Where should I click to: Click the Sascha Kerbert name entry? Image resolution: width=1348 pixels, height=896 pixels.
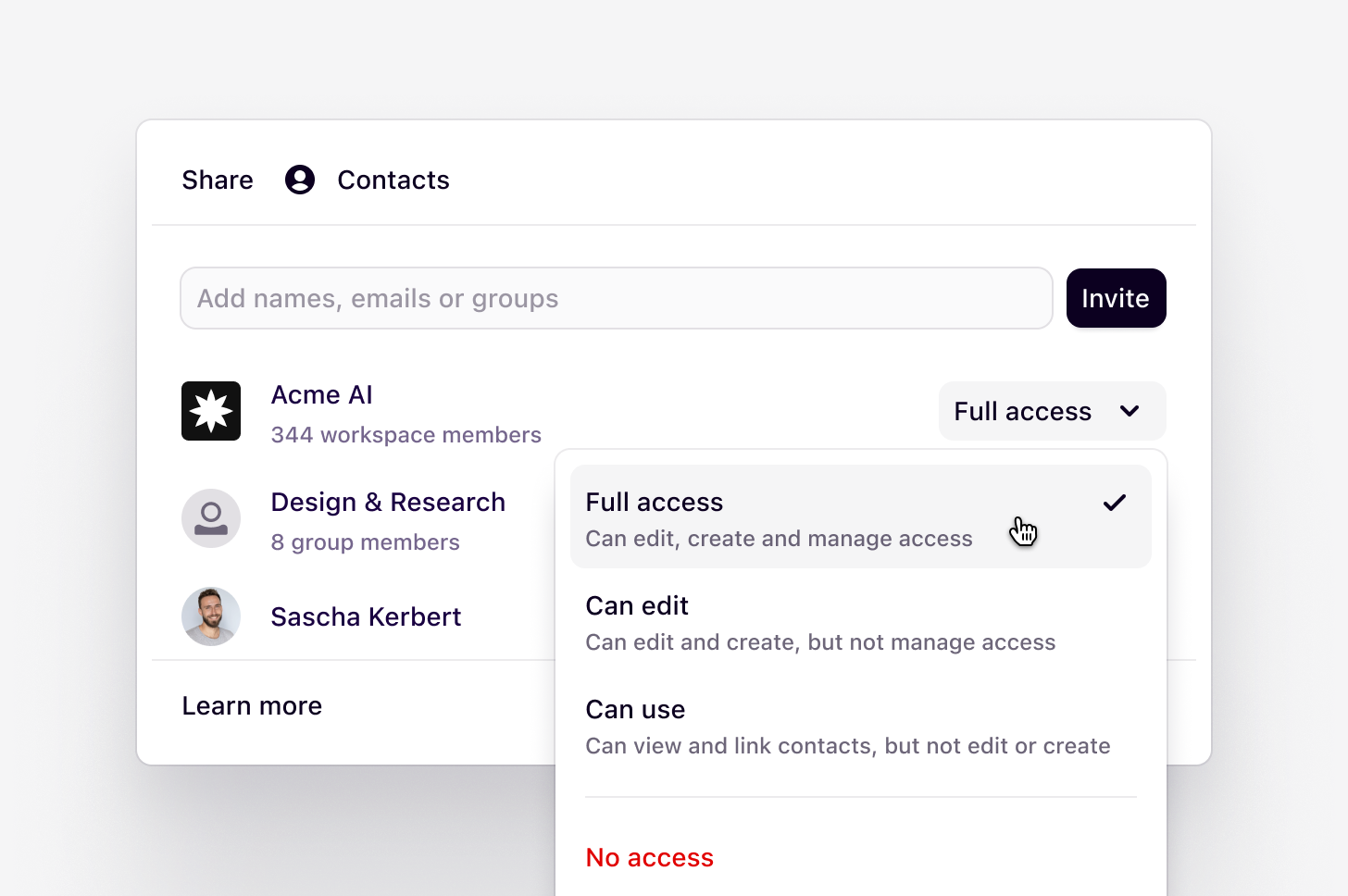[x=366, y=616]
